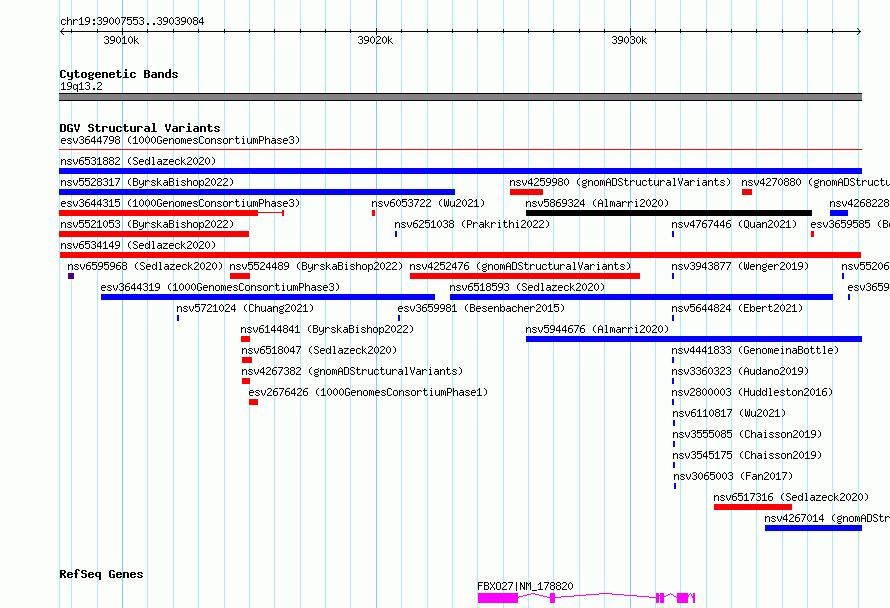Viewport: 890px width, 608px height.
Task: Open esv3644315 (1000GenomesConsortiumPhase3) variant
Action: [x=180, y=203]
